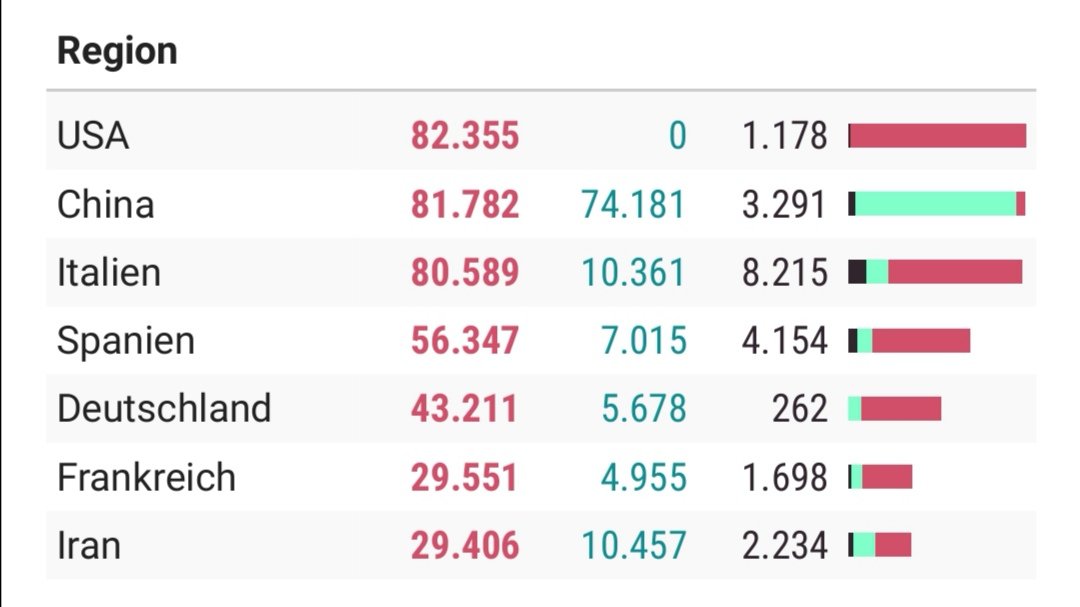Viewport: 1080px width, 607px height.
Task: Select Spanien in the table
Action: coord(126,340)
